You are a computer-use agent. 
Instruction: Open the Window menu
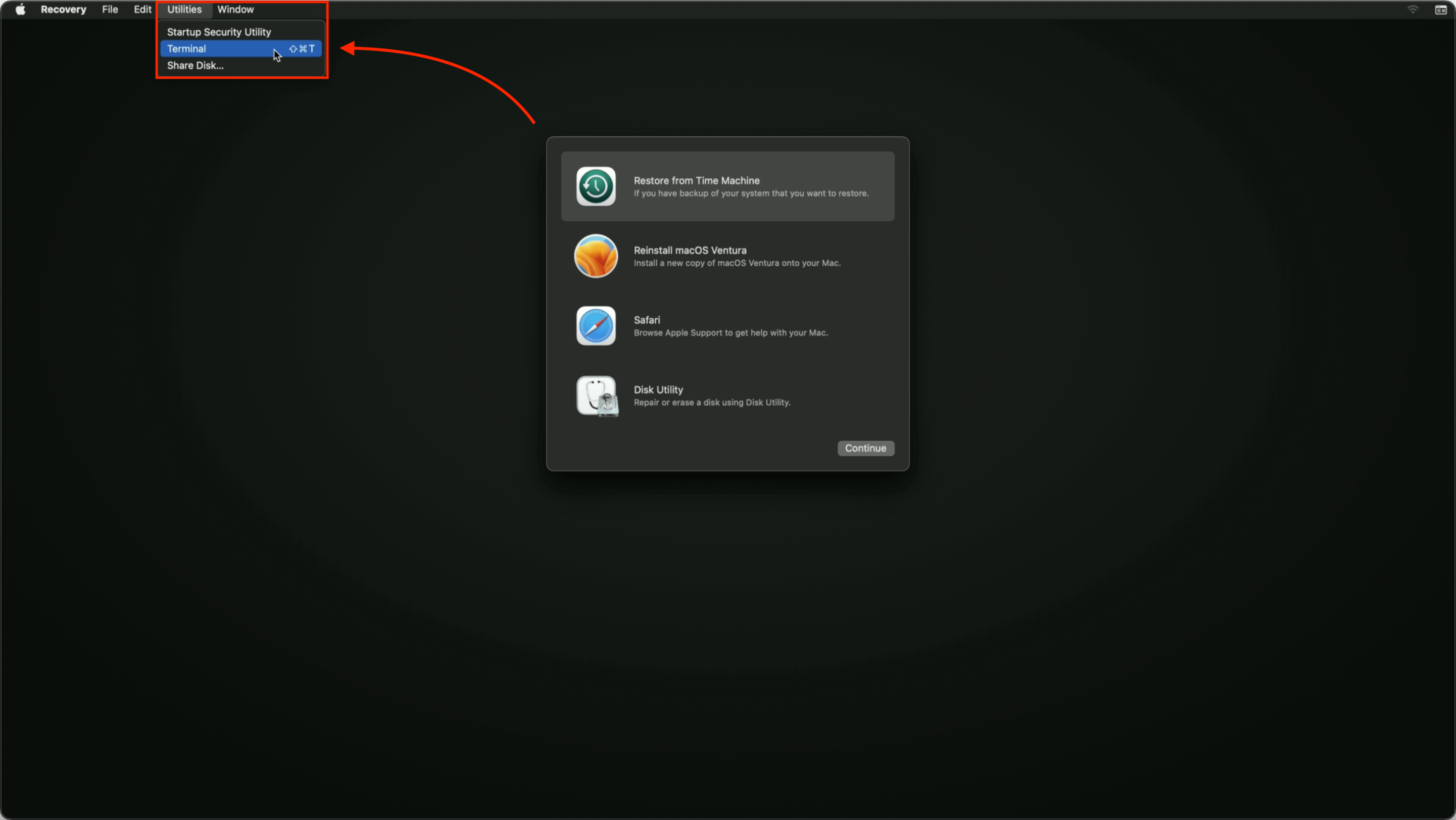[x=235, y=9]
